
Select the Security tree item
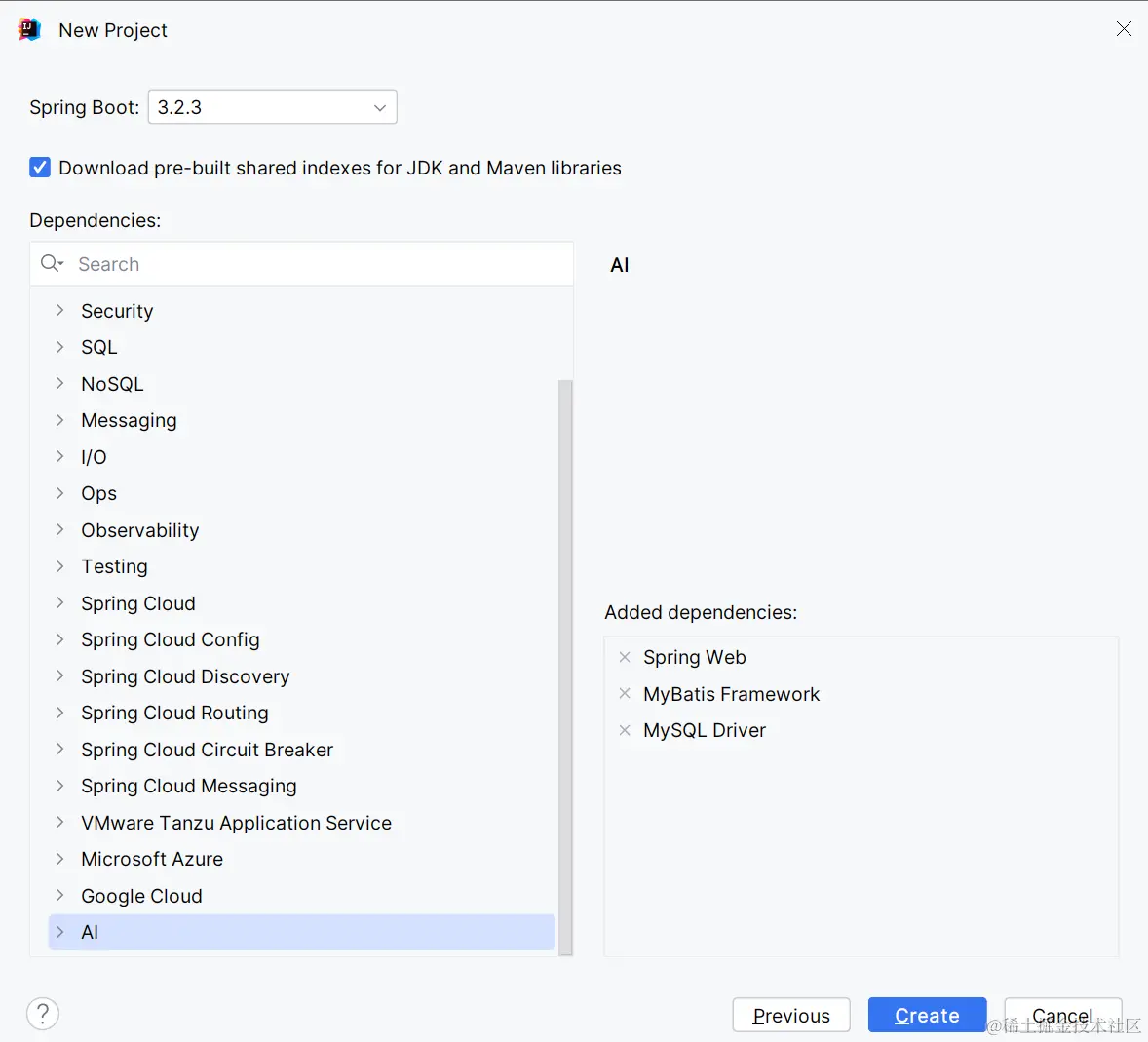tap(117, 311)
